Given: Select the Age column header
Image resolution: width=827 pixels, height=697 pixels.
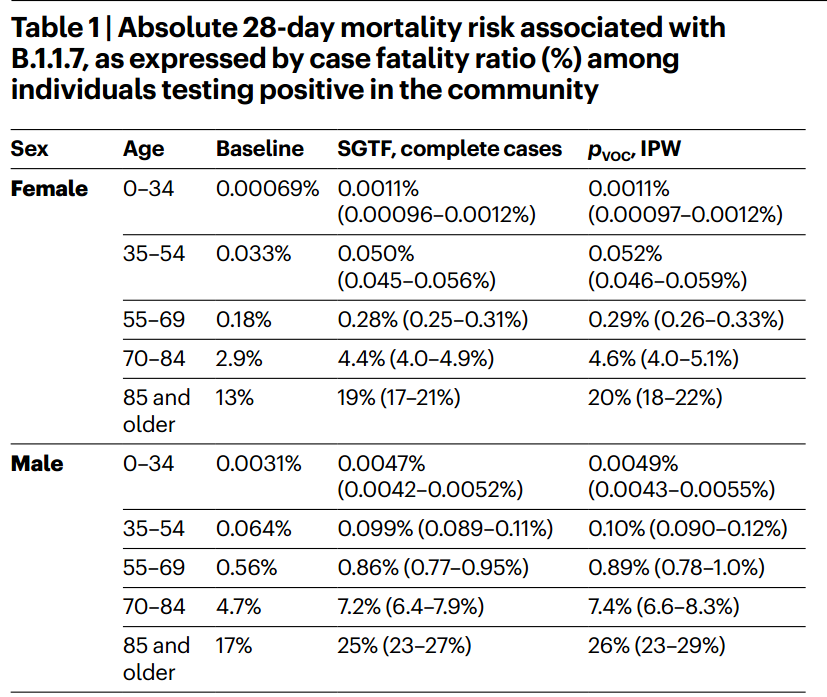Looking at the screenshot, I should [x=144, y=149].
